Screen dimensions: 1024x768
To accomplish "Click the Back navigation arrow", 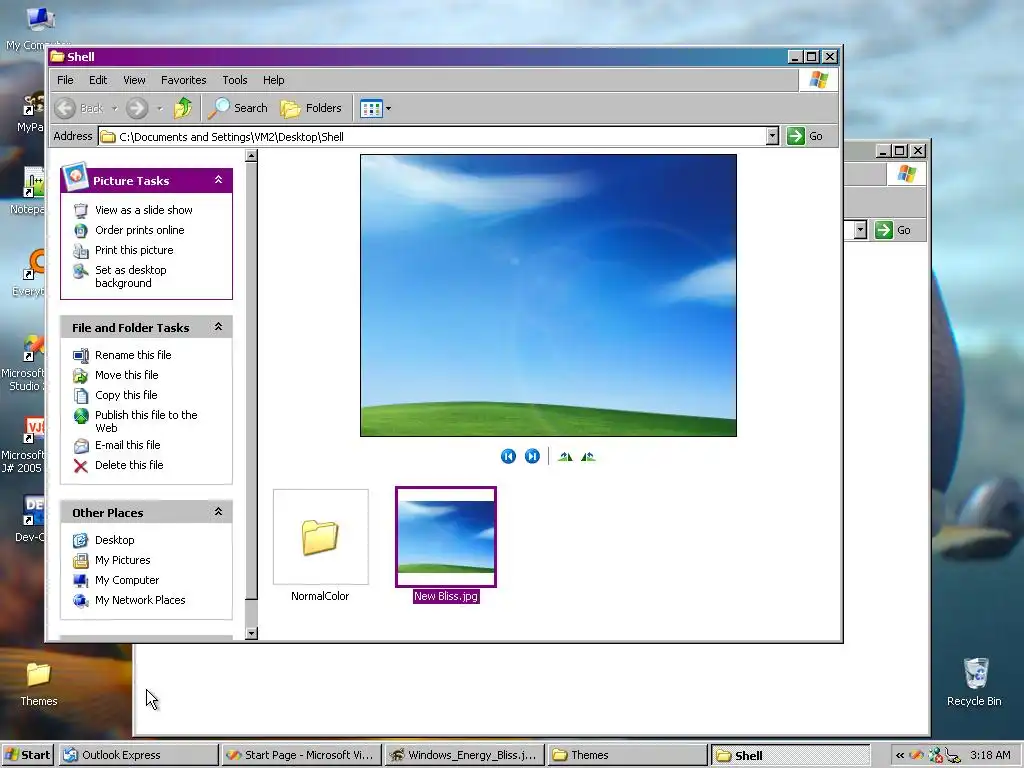I will pos(65,108).
